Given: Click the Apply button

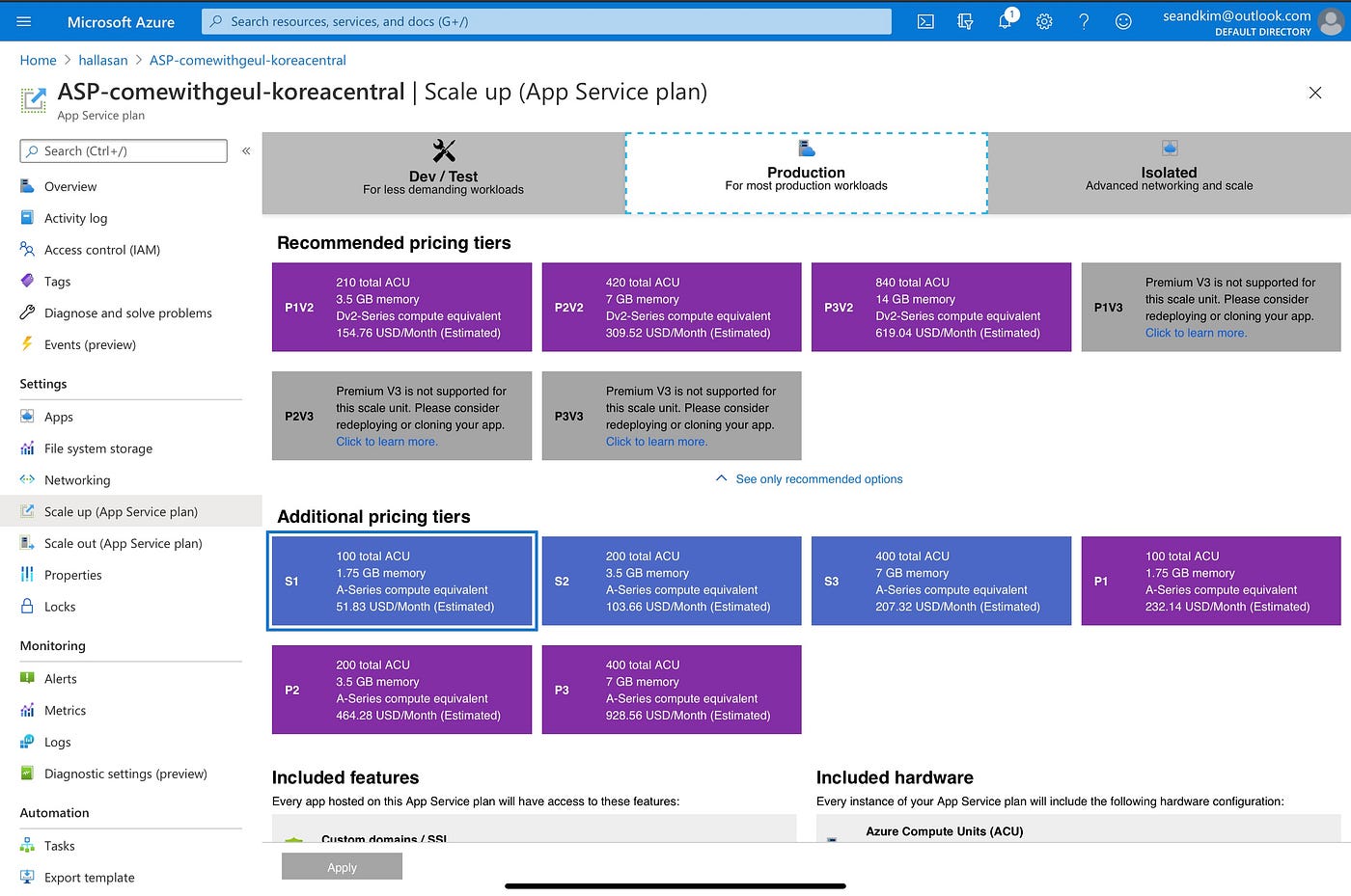Looking at the screenshot, I should [342, 866].
